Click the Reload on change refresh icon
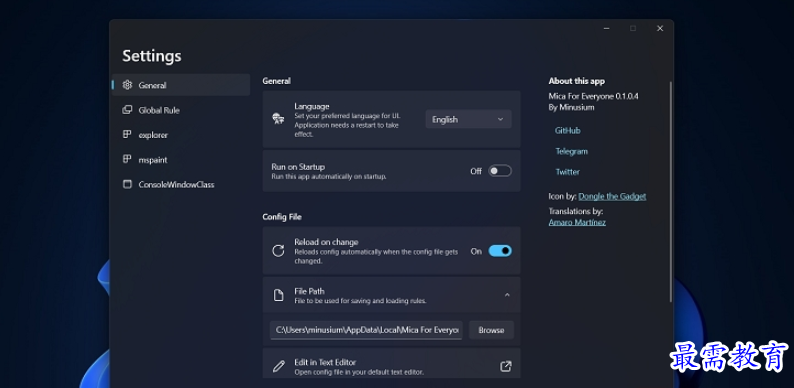 [x=278, y=251]
